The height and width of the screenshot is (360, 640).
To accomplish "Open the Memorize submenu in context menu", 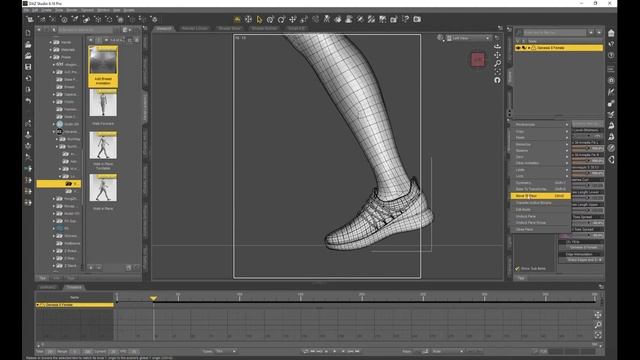I will click(x=540, y=144).
